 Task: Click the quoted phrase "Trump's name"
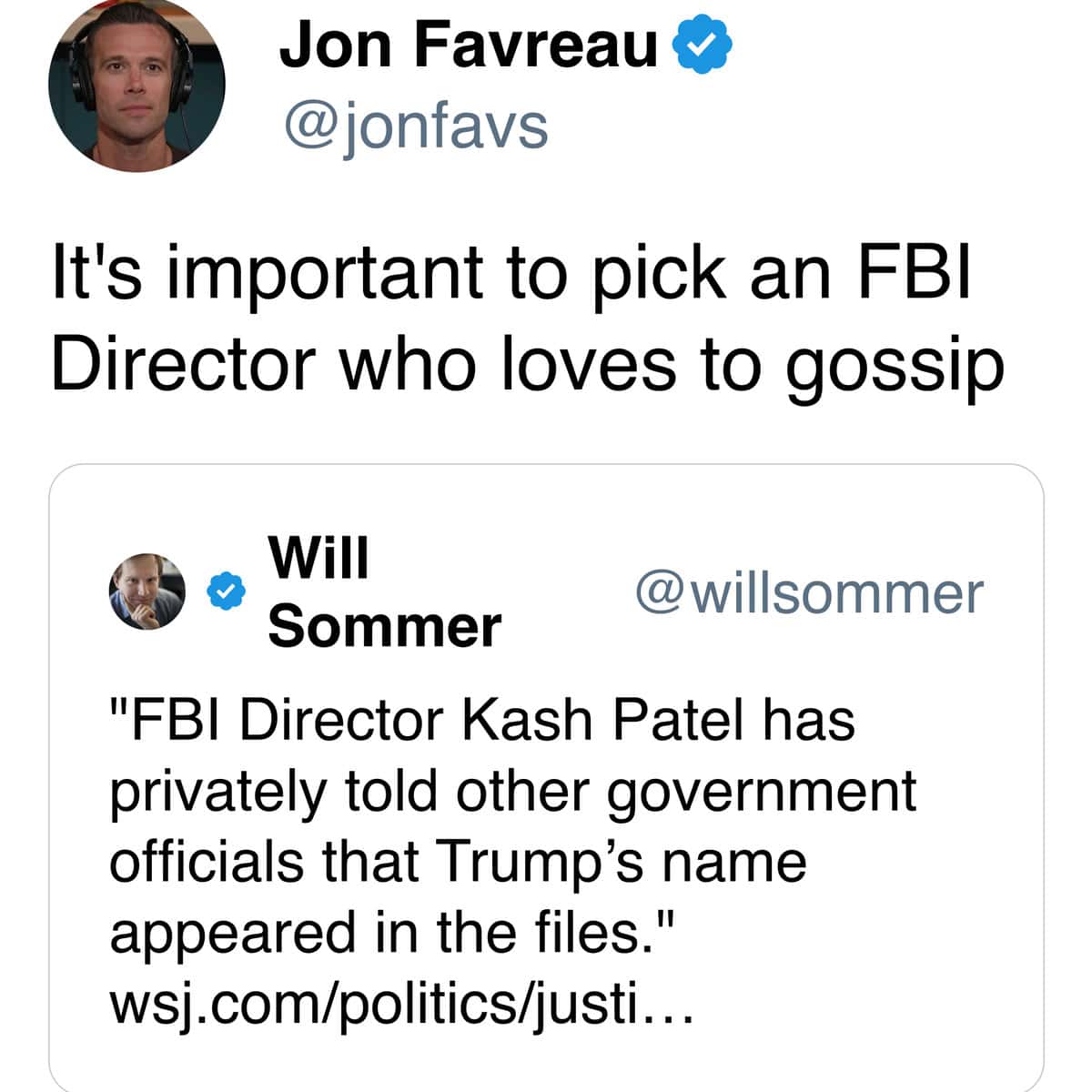(622, 861)
